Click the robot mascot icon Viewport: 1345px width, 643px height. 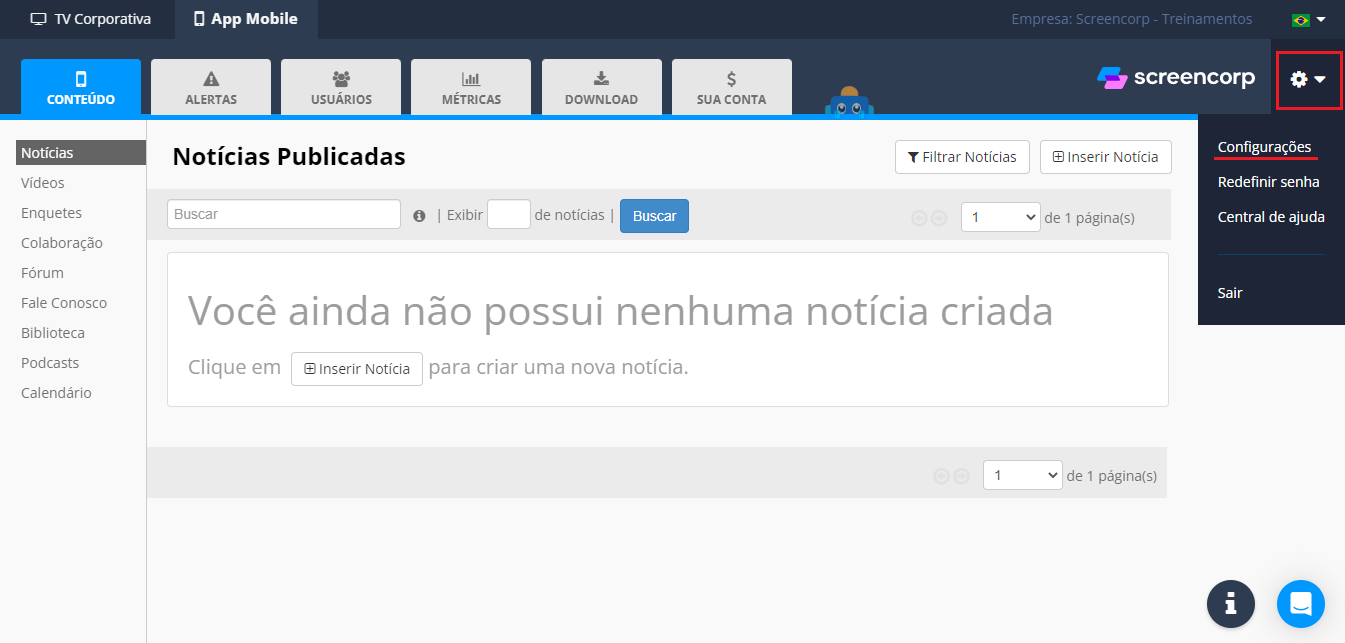pos(849,101)
